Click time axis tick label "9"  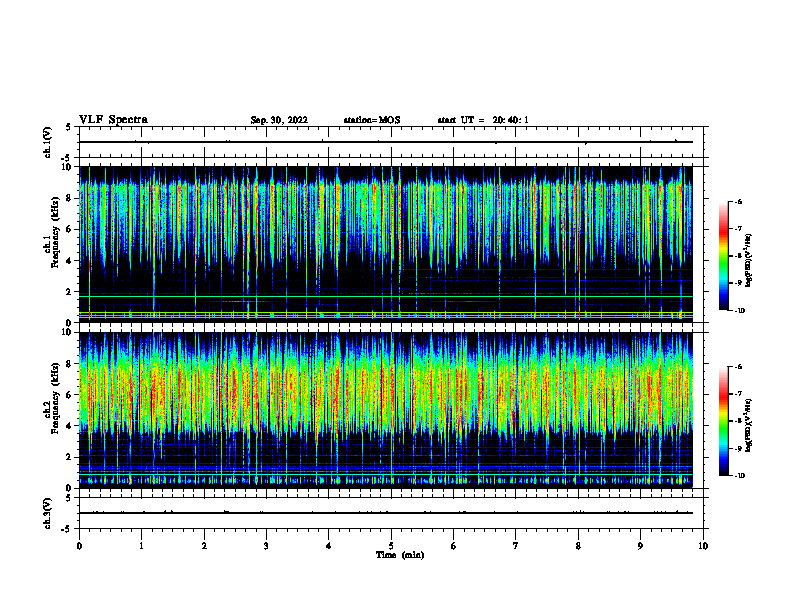click(640, 546)
